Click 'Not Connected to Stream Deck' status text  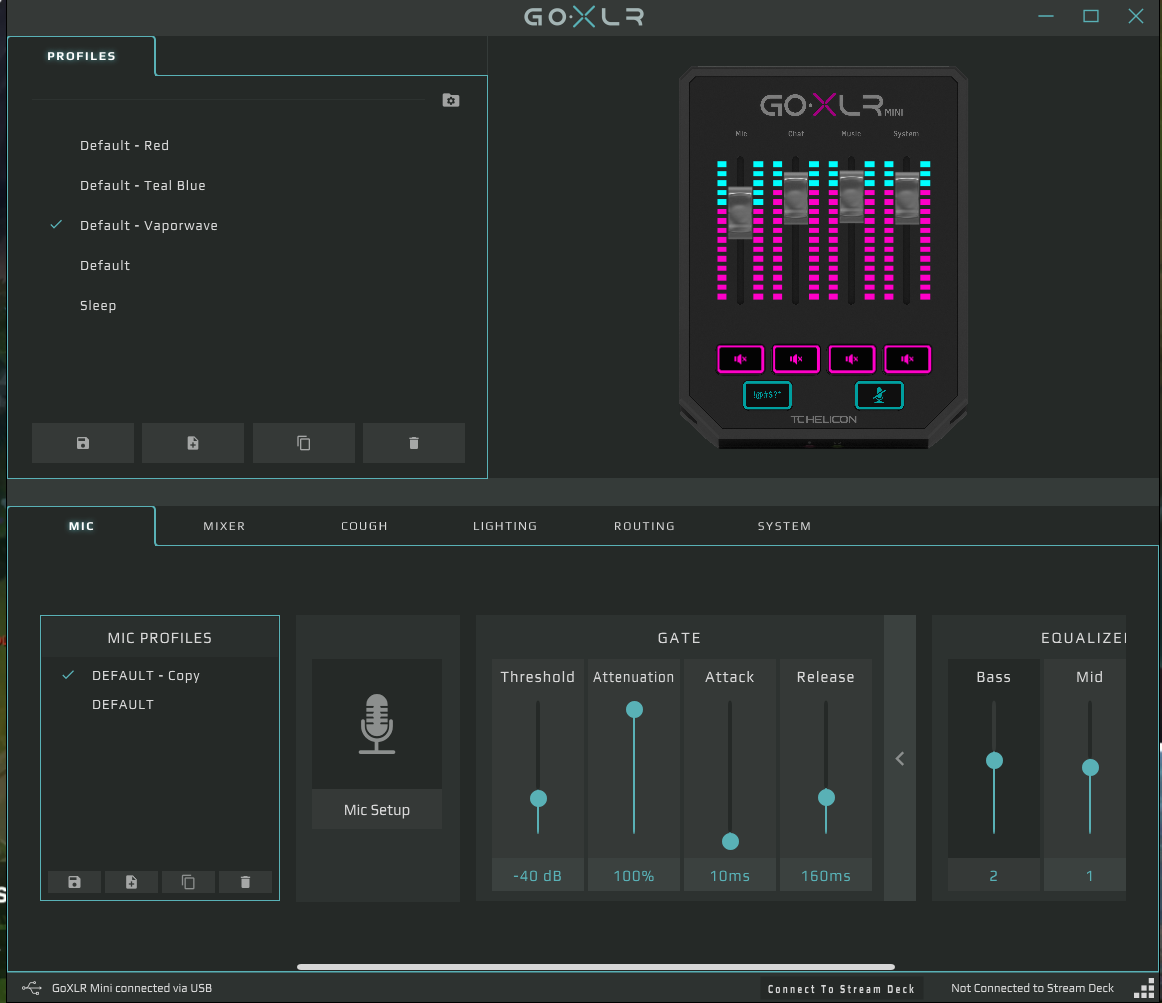(1032, 988)
